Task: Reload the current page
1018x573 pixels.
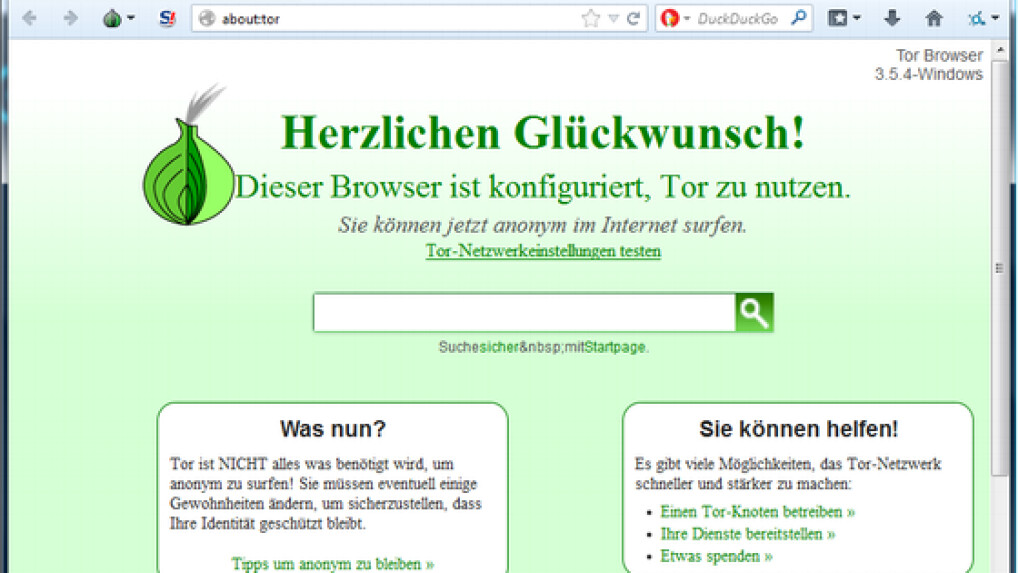Action: pos(633,18)
